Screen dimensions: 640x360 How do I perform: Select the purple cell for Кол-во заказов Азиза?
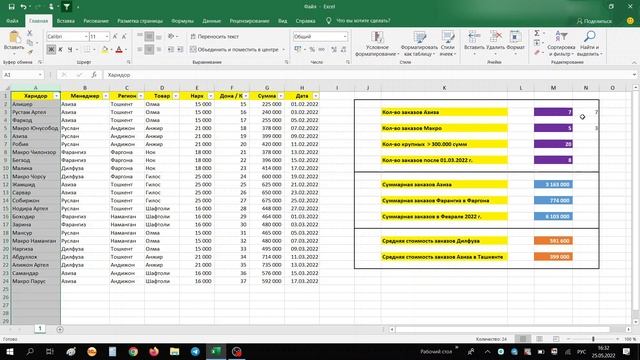tap(553, 112)
